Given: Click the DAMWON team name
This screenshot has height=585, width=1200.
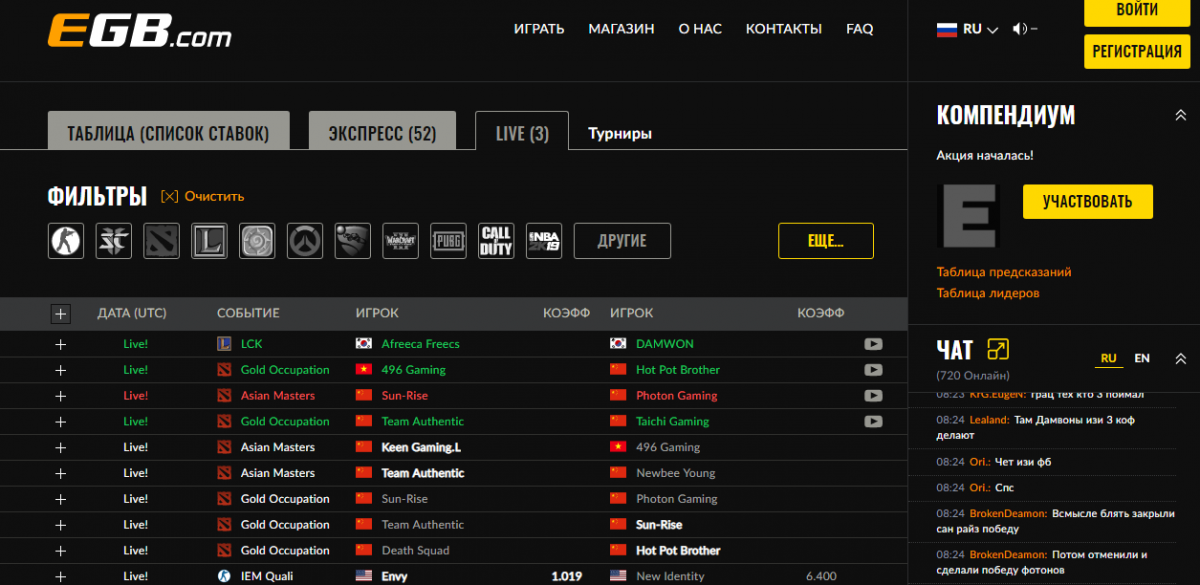Looking at the screenshot, I should pos(665,344).
